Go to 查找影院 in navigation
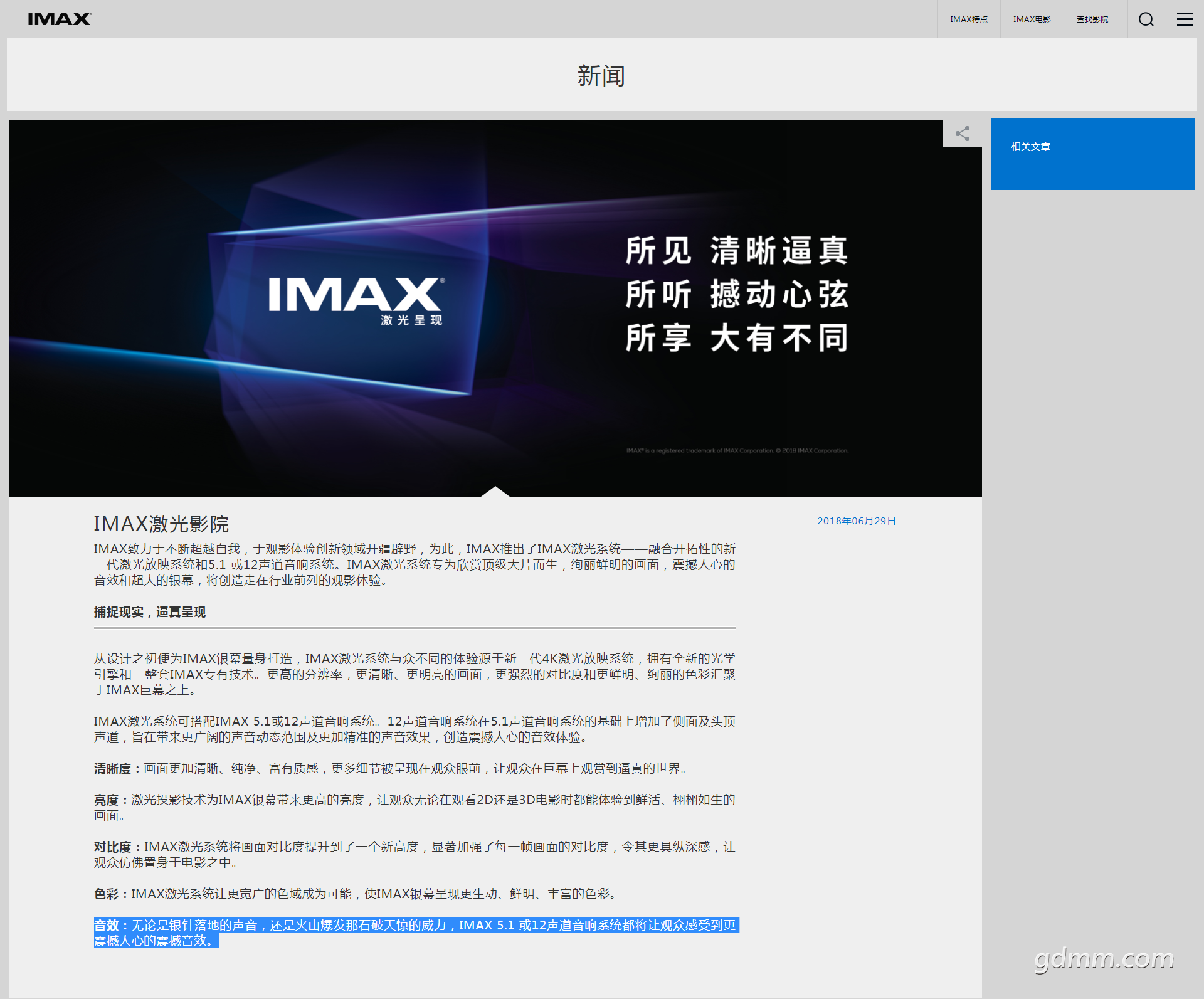The height and width of the screenshot is (999, 1204). (x=1092, y=19)
